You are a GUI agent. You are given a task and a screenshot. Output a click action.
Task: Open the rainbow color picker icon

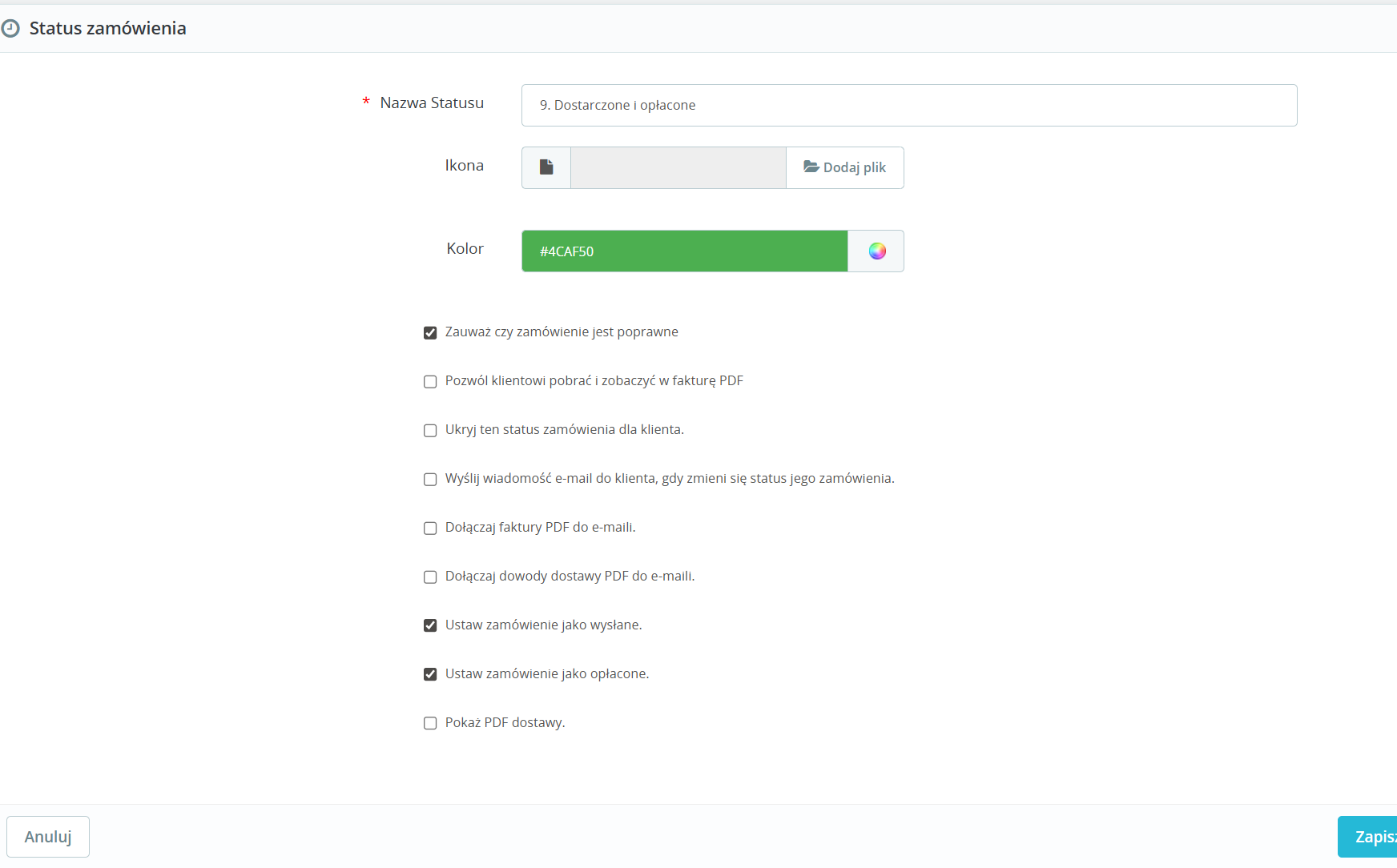(877, 251)
